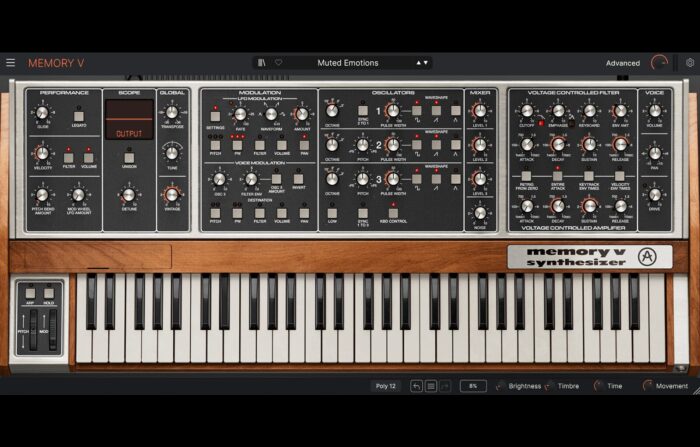Open the hamburger main menu
The image size is (700, 447).
11,63
